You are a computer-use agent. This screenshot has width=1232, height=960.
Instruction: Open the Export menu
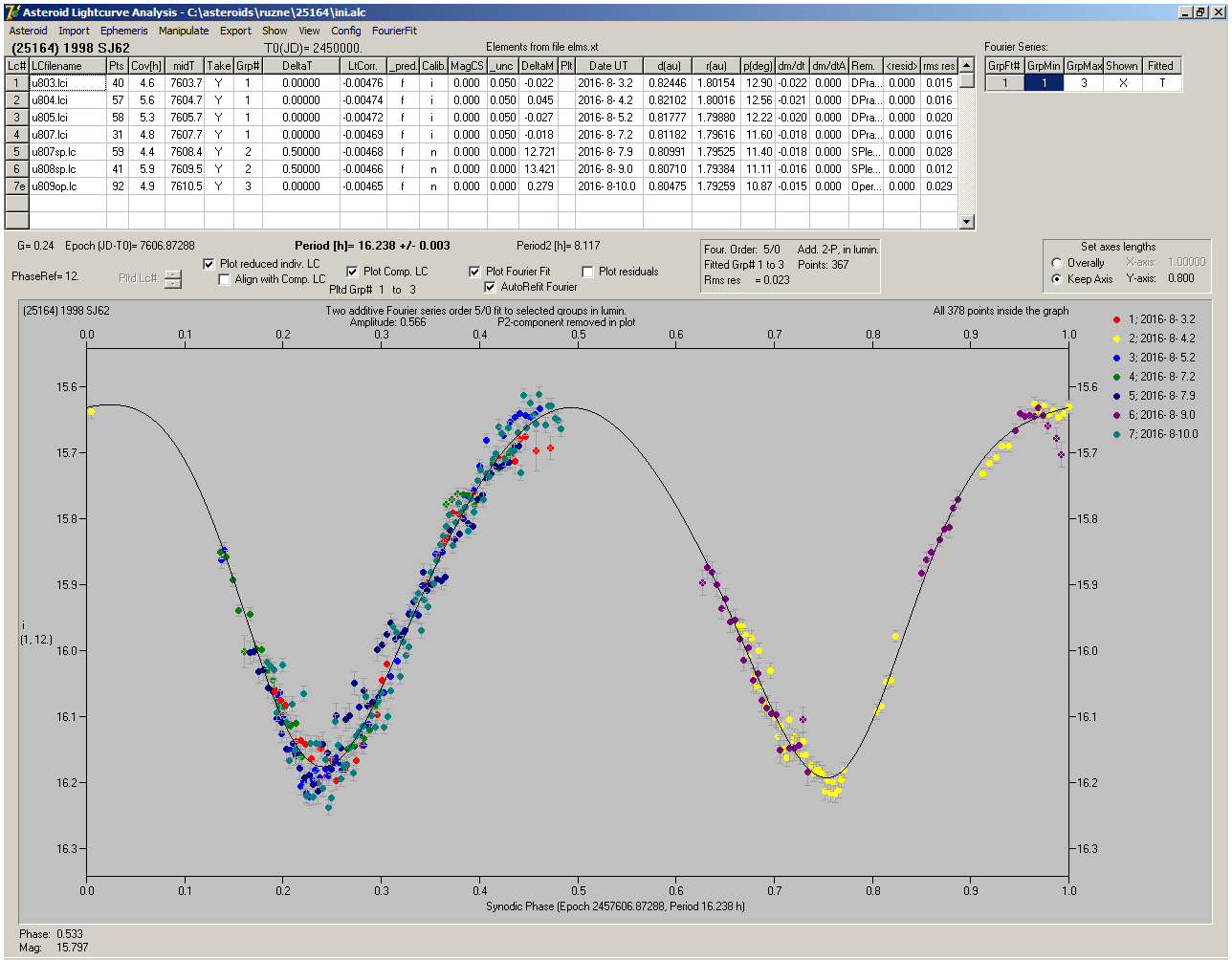coord(235,31)
